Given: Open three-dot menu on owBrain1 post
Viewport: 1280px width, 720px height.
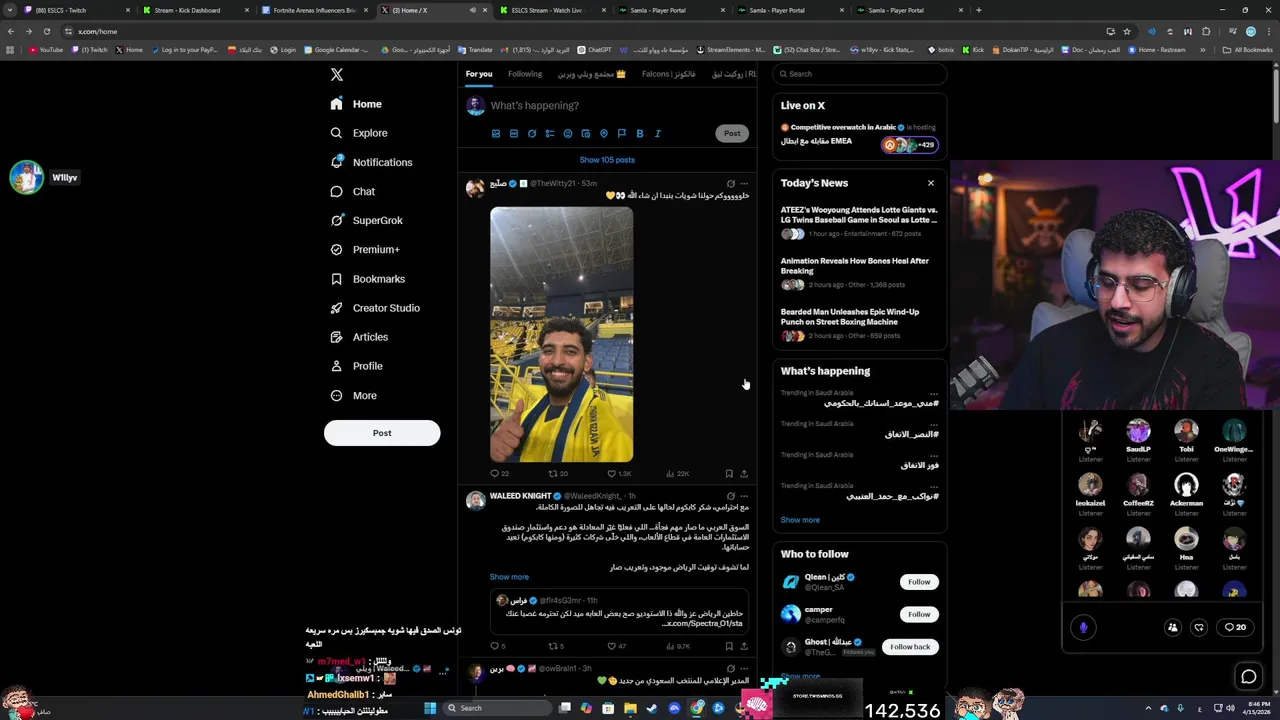Looking at the screenshot, I should [x=744, y=668].
